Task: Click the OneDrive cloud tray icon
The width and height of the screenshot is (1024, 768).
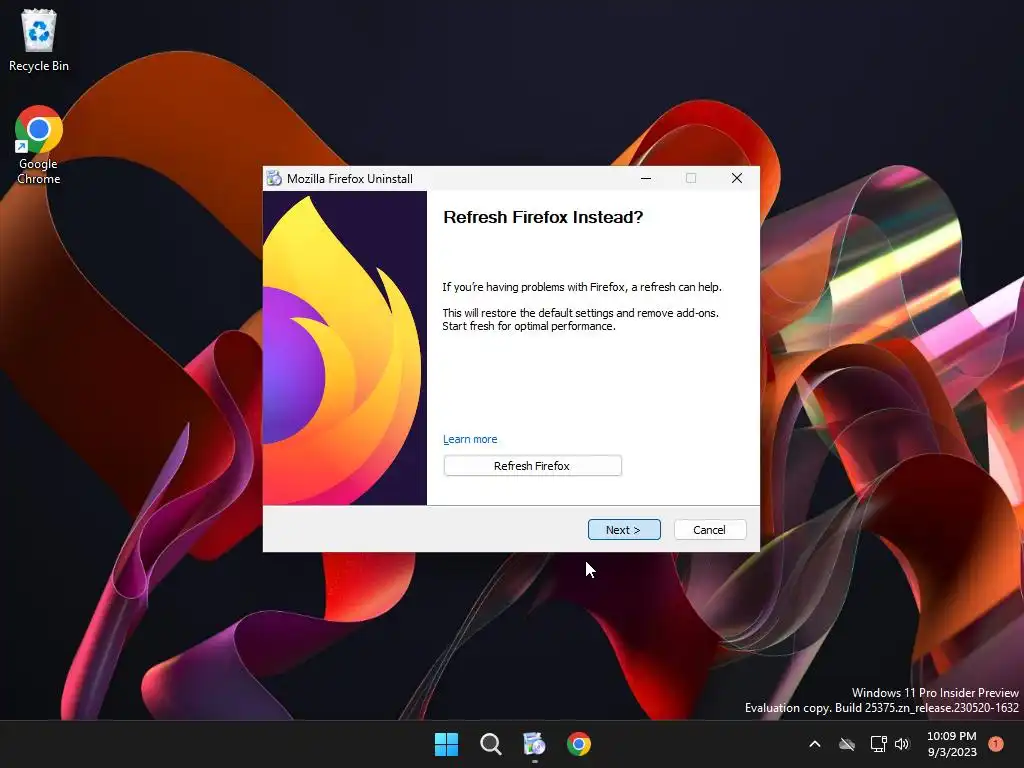Action: (847, 744)
